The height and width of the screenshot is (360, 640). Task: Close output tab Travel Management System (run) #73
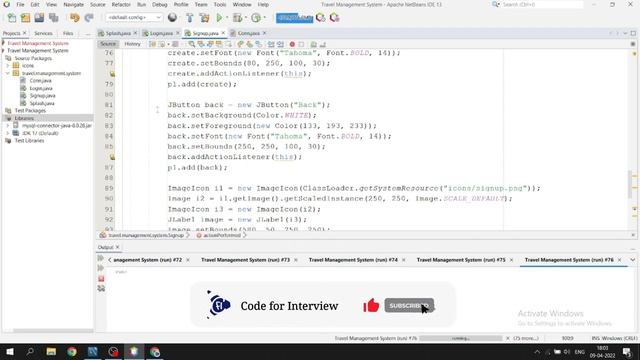296,260
